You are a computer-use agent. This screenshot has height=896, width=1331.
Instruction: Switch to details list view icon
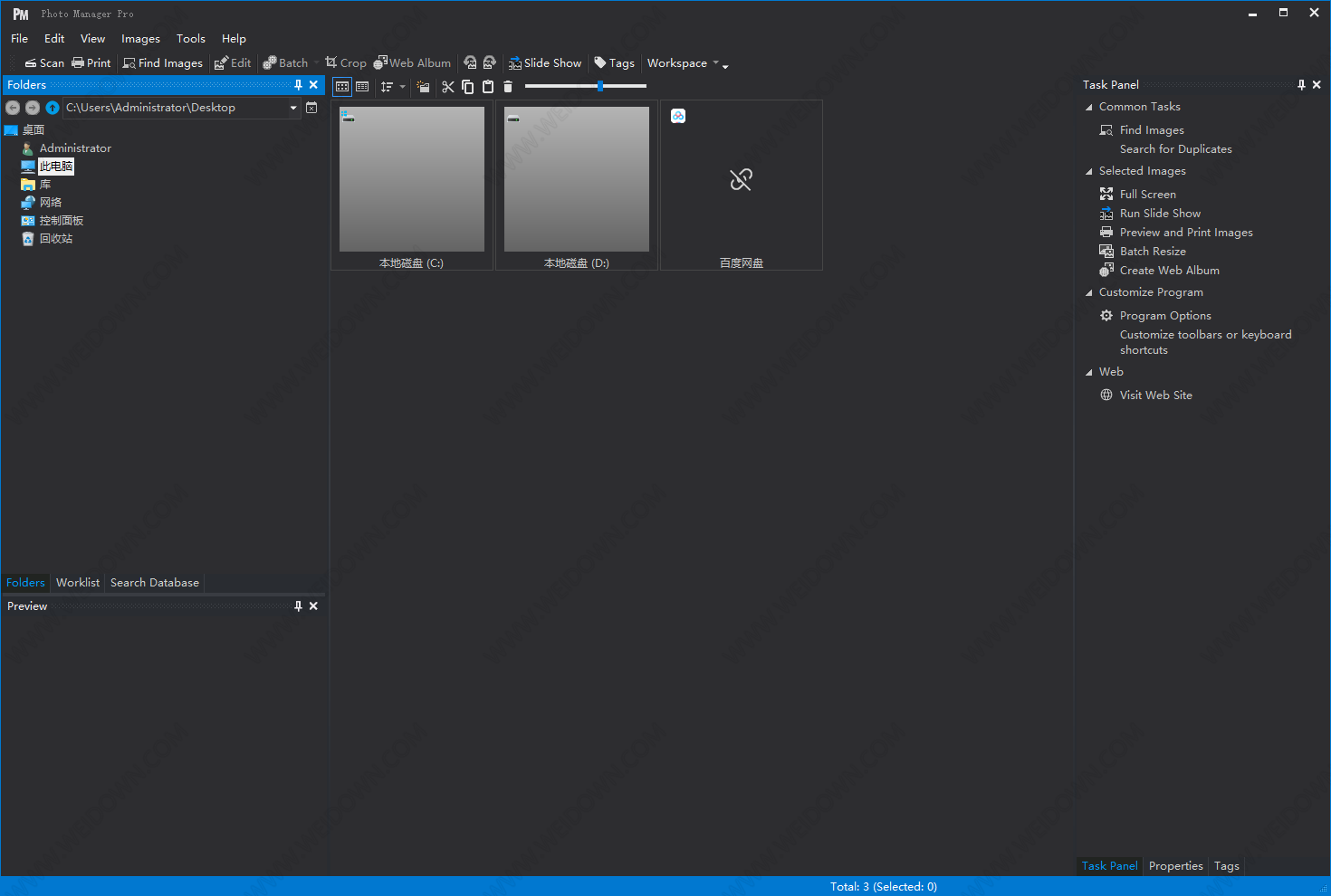362,87
